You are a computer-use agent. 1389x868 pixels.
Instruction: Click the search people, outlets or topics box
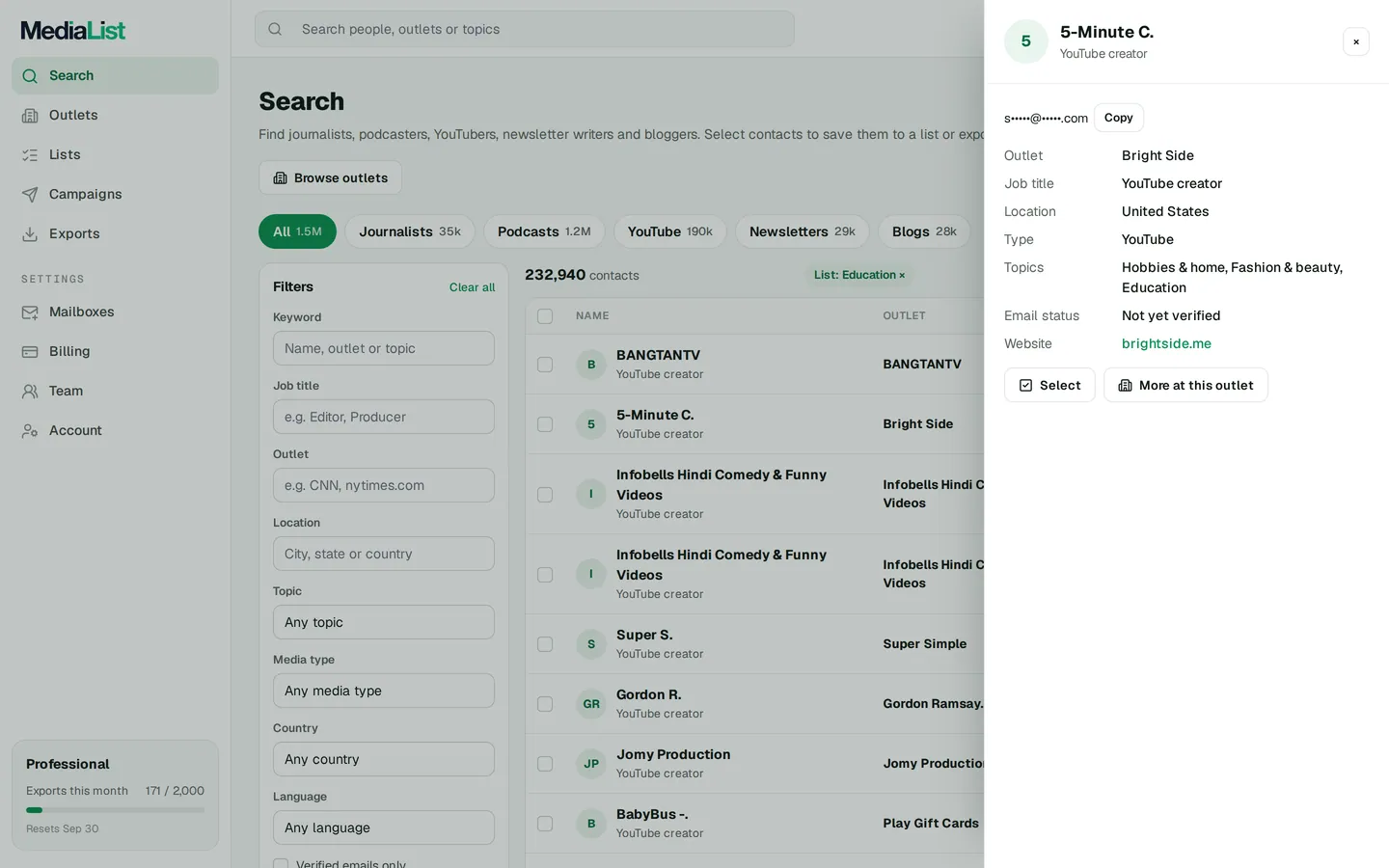(525, 29)
